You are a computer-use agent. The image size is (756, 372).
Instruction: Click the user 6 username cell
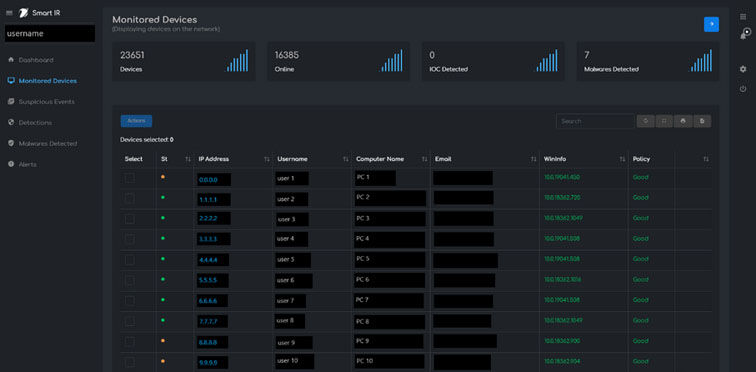point(294,281)
